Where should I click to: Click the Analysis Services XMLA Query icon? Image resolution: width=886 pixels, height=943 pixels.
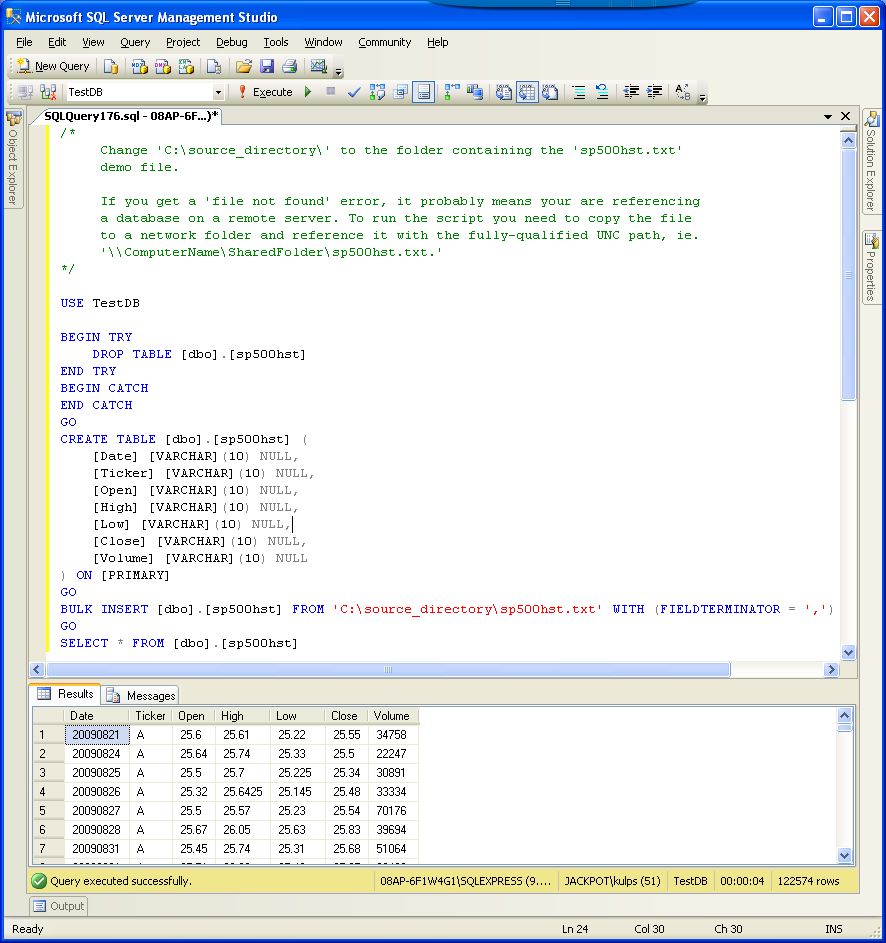[x=186, y=66]
